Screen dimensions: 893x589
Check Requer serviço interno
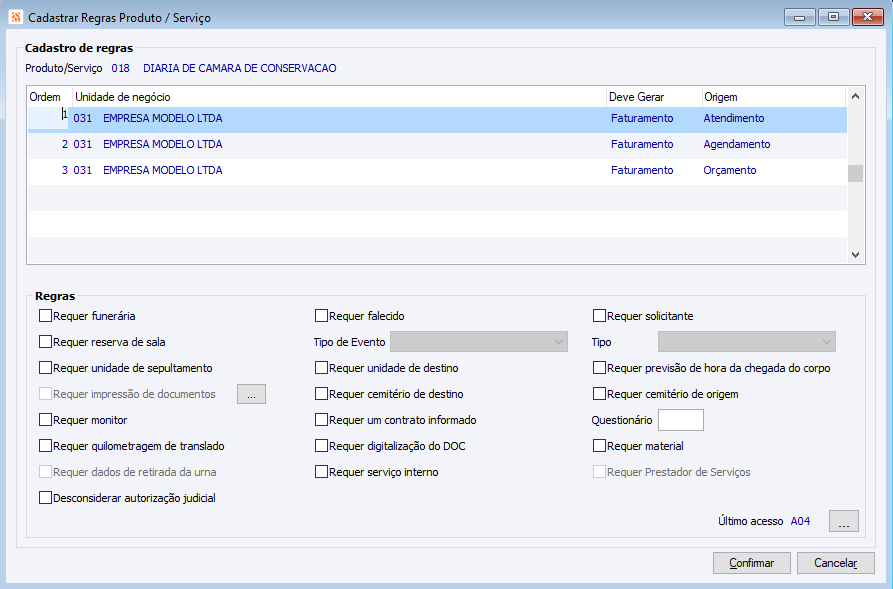321,472
